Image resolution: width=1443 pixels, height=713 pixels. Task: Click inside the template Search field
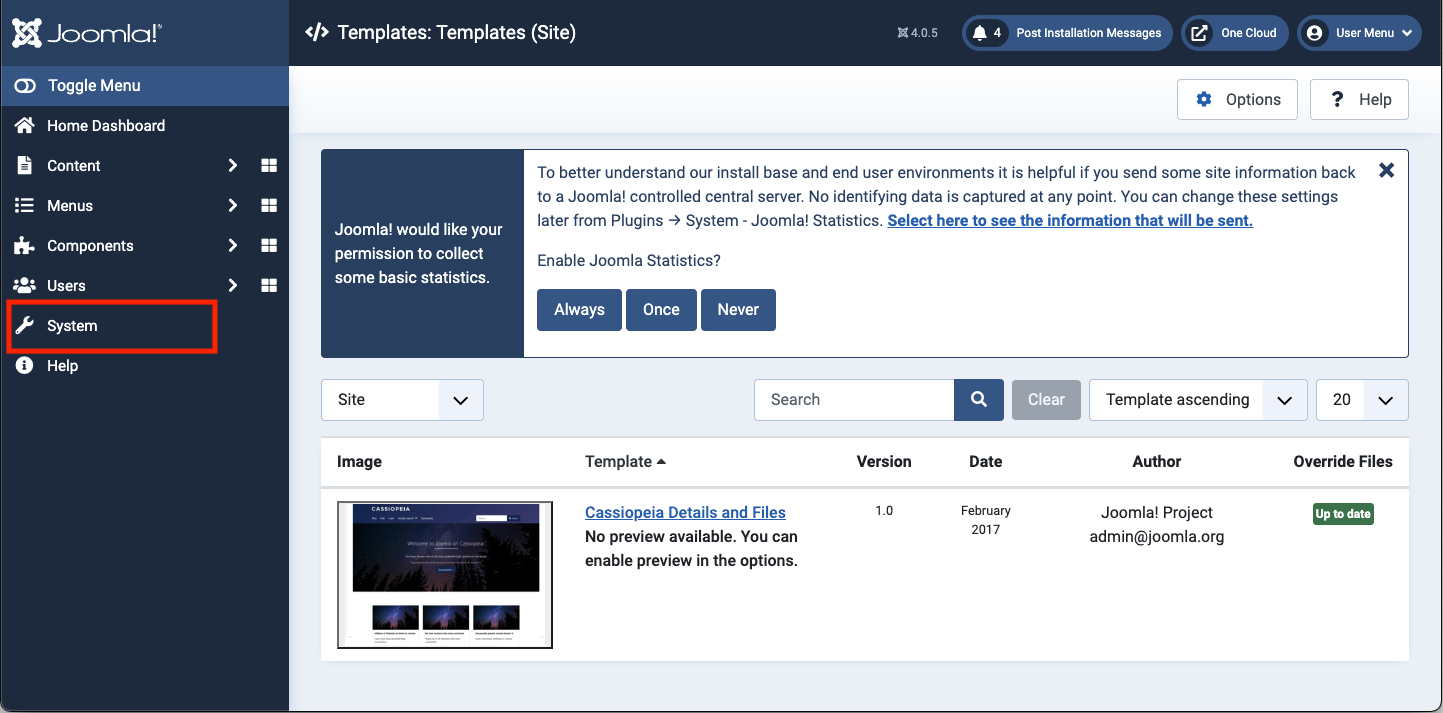(855, 399)
